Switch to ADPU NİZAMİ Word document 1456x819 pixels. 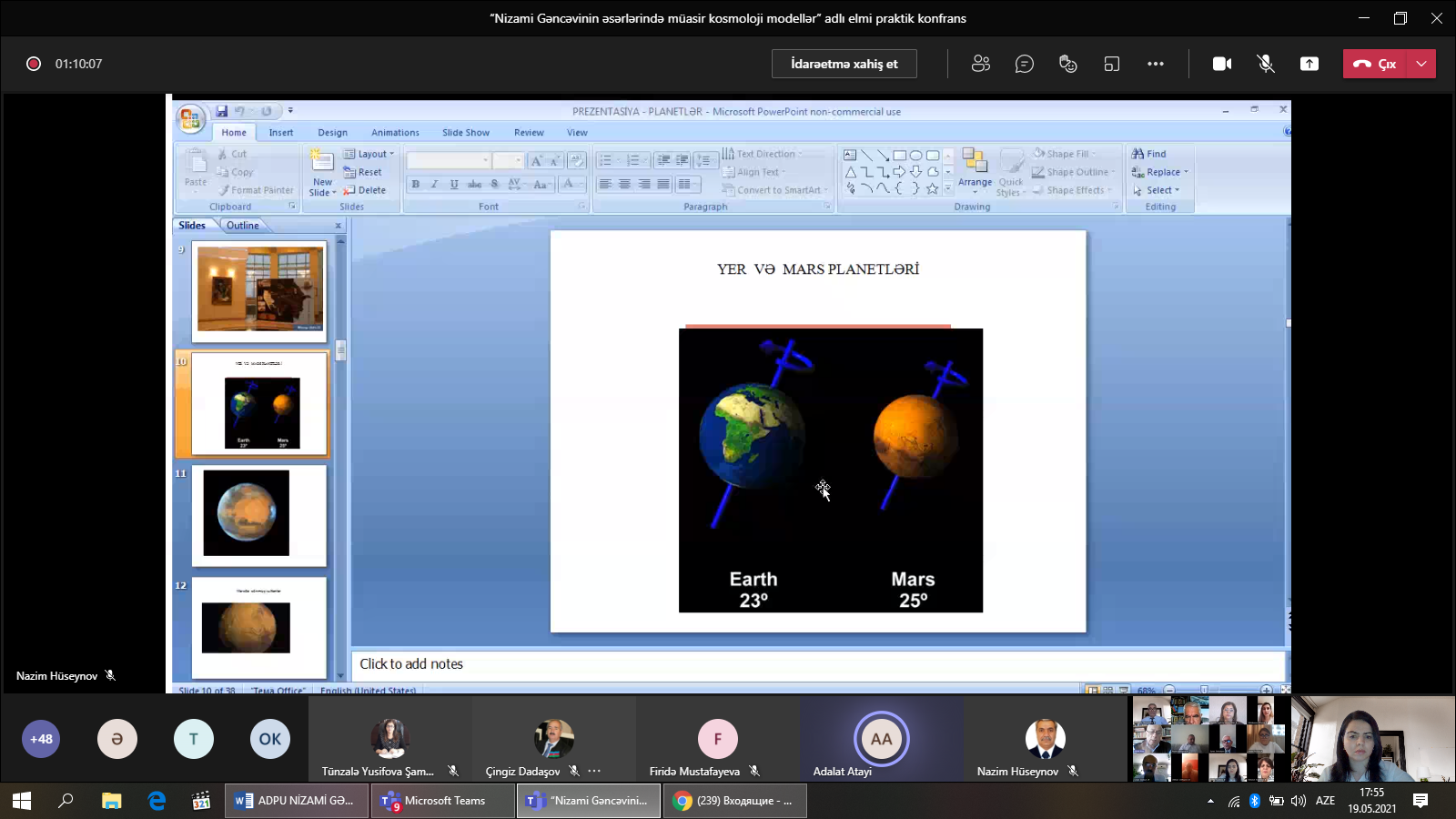[297, 801]
